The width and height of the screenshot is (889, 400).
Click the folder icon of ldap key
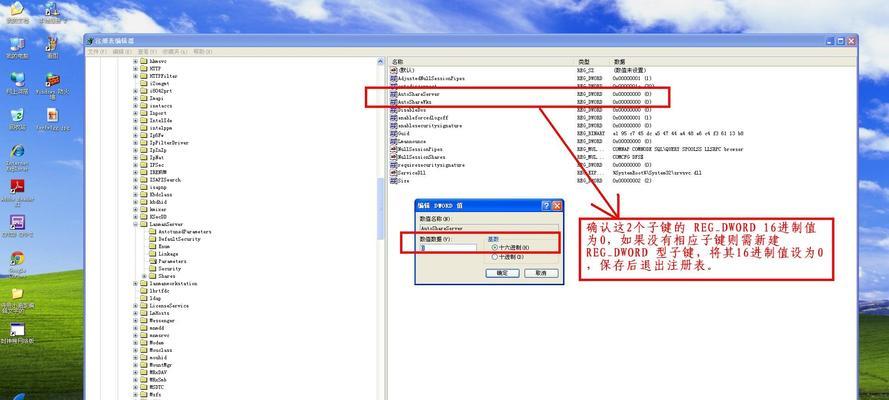[x=144, y=298]
